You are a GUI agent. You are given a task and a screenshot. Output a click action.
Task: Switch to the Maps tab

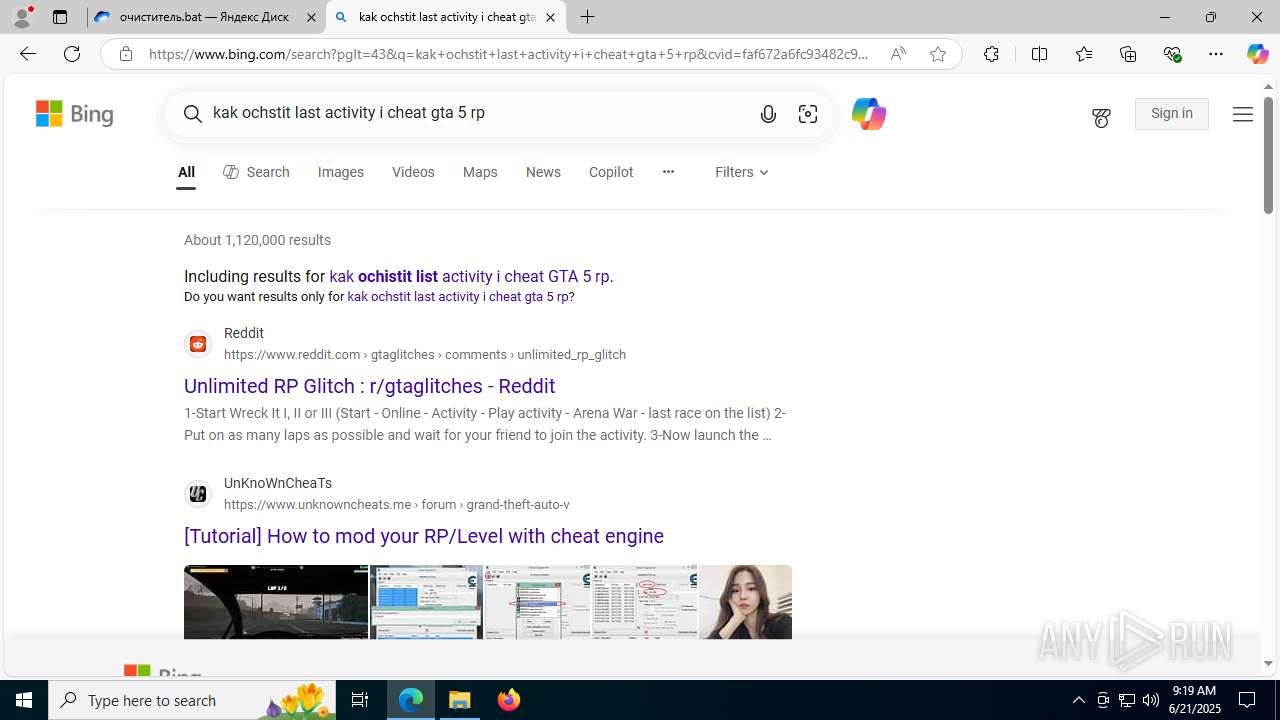(480, 172)
